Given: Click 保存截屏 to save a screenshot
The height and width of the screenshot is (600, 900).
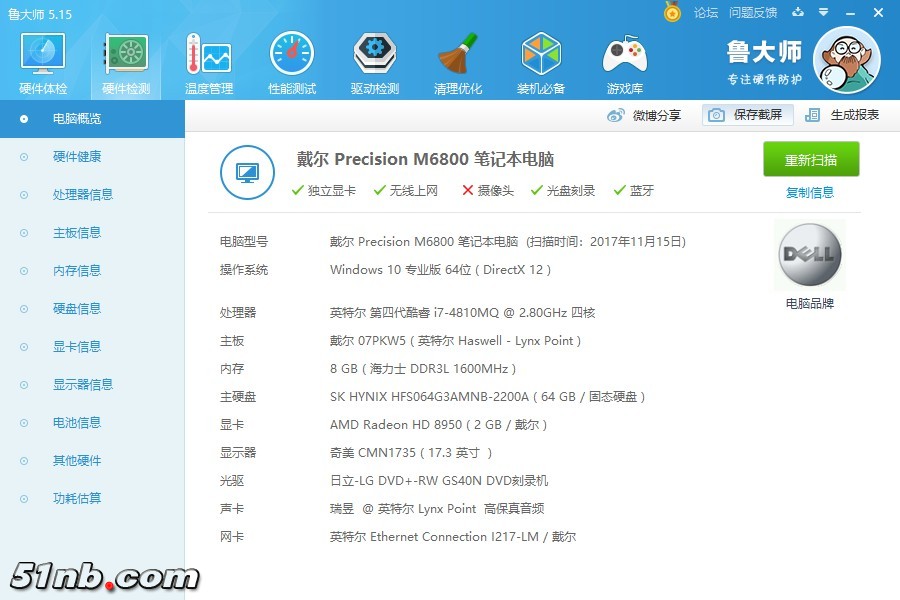Looking at the screenshot, I should pyautogui.click(x=747, y=115).
